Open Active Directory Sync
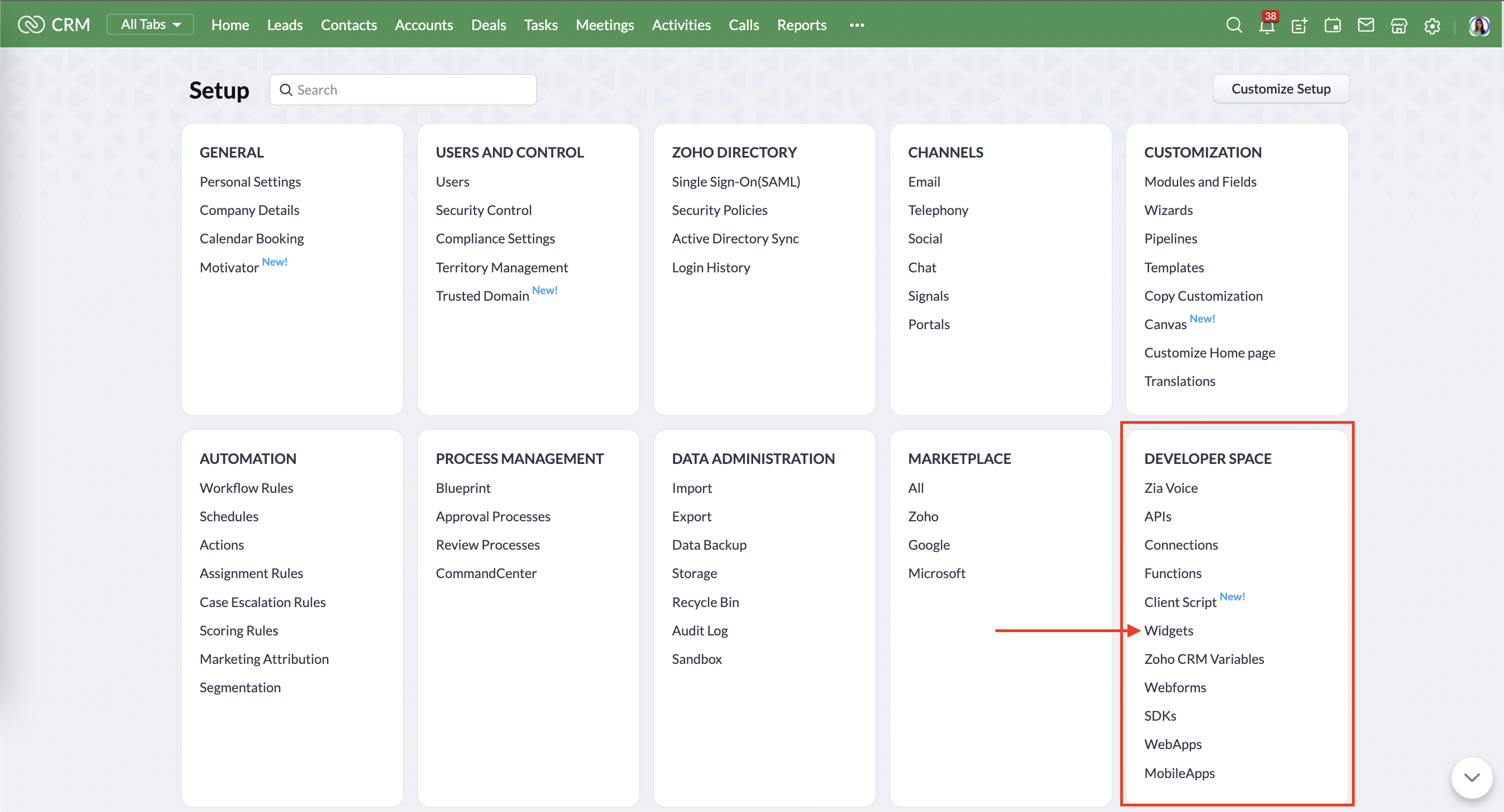Screen dimensions: 1504x812 point(735,239)
